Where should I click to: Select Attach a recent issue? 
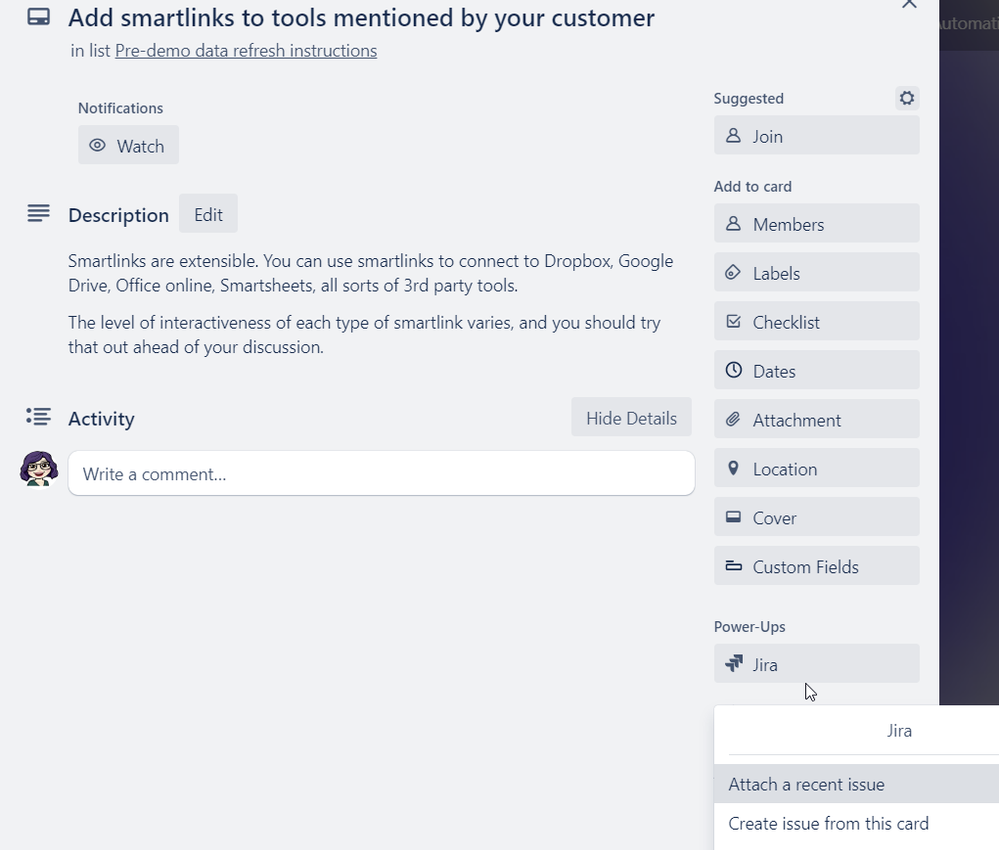[806, 785]
